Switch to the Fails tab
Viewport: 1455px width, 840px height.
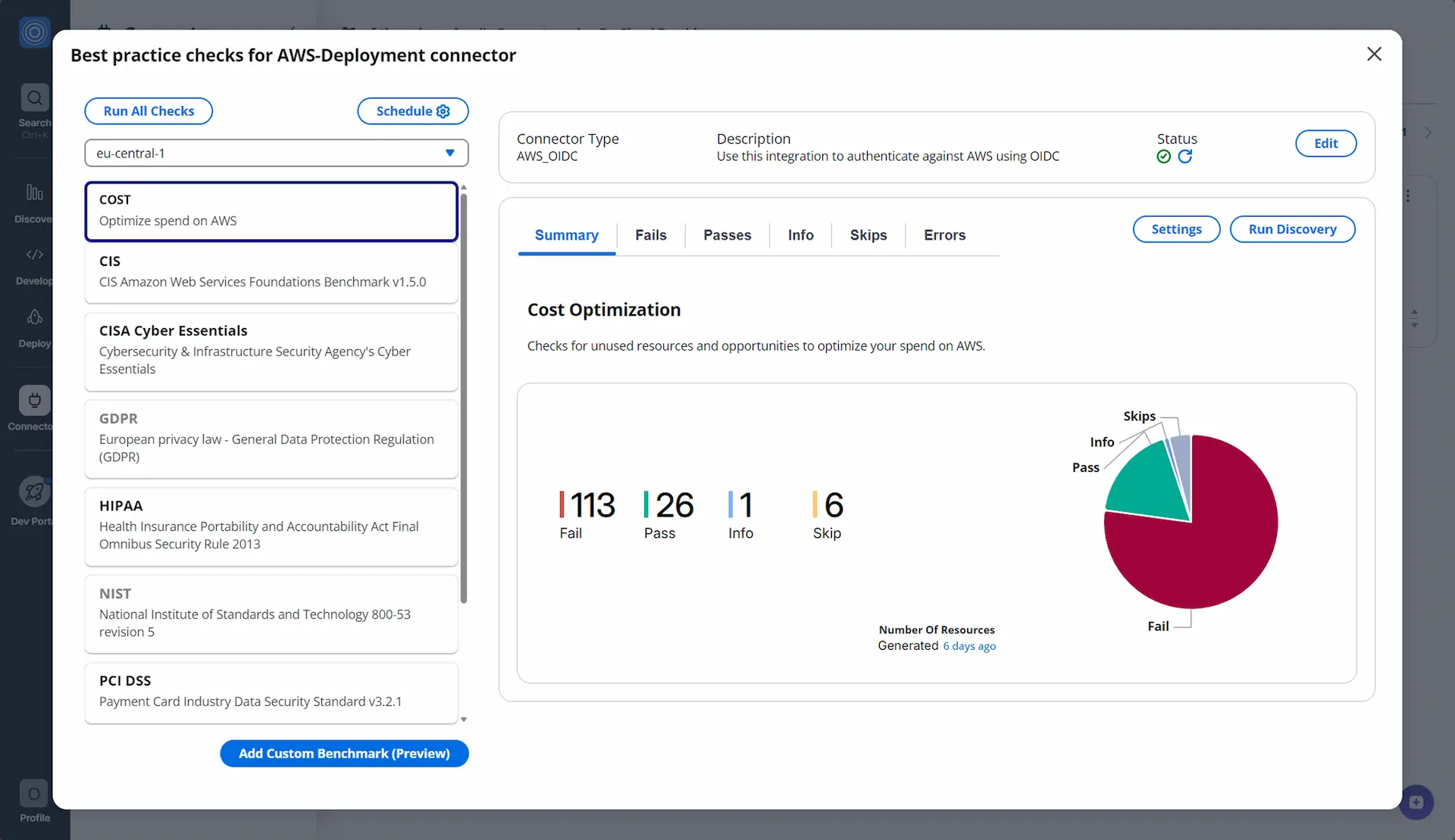click(650, 236)
